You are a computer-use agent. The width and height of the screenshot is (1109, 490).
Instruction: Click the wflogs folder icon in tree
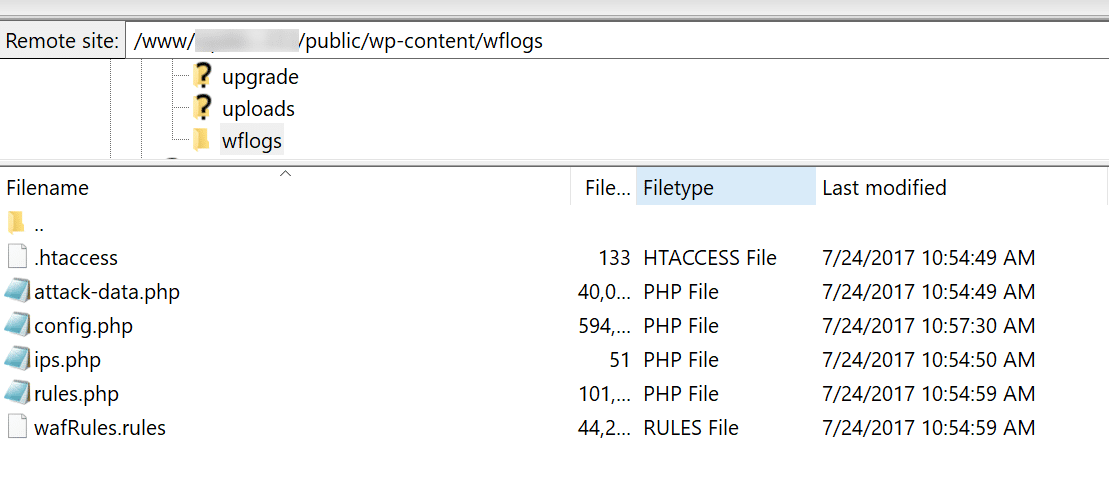pos(202,140)
